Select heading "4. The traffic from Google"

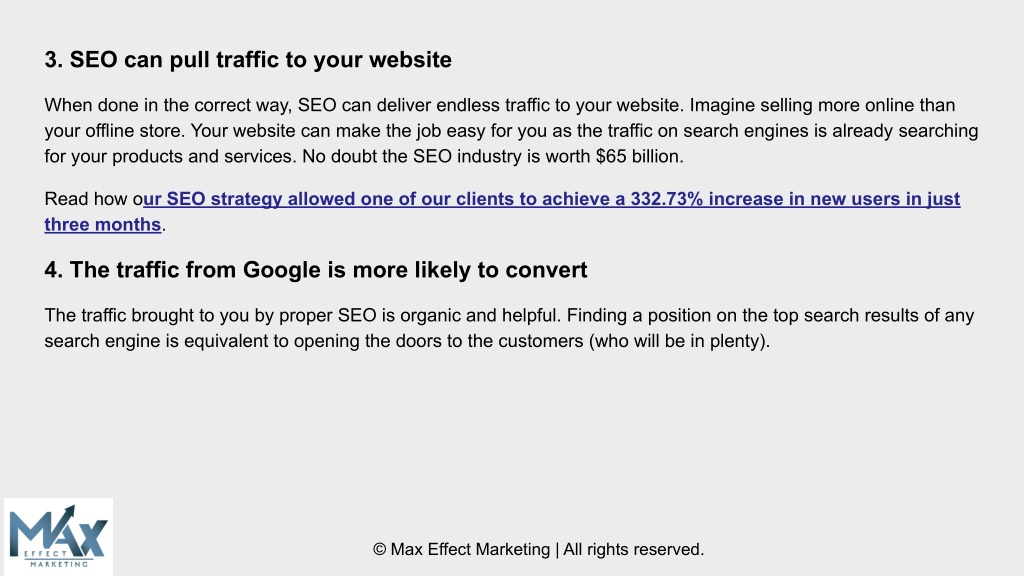pos(316,270)
